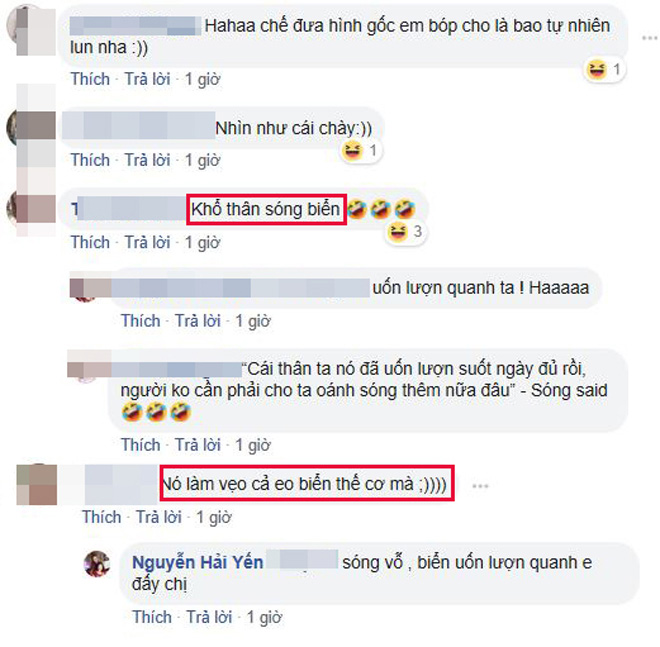Open options dots beside 'Nó làm vẹo cả eo biển'
Screen dimensions: 660x647
click(x=480, y=486)
